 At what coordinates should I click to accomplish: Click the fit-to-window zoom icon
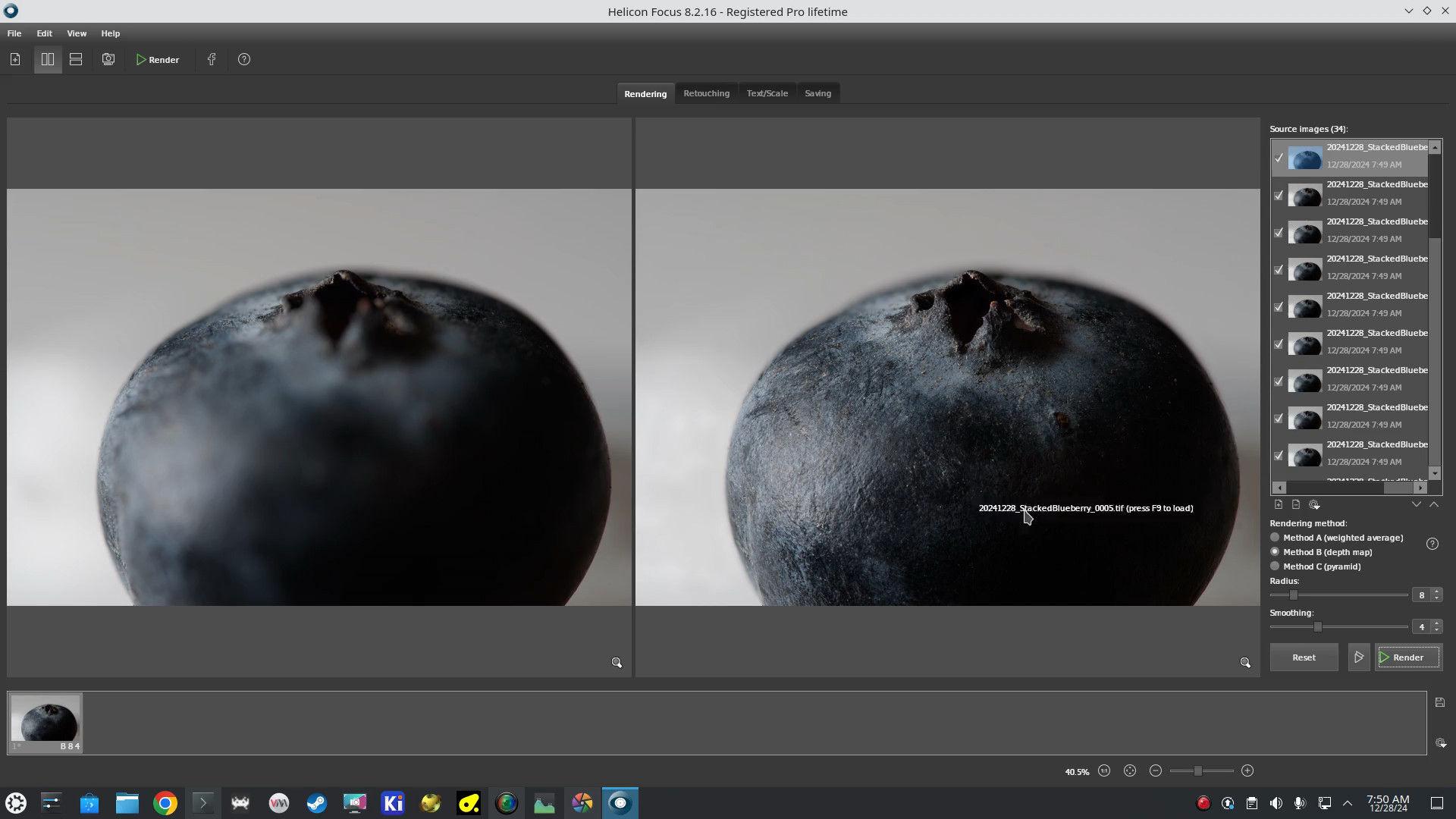tap(1130, 771)
